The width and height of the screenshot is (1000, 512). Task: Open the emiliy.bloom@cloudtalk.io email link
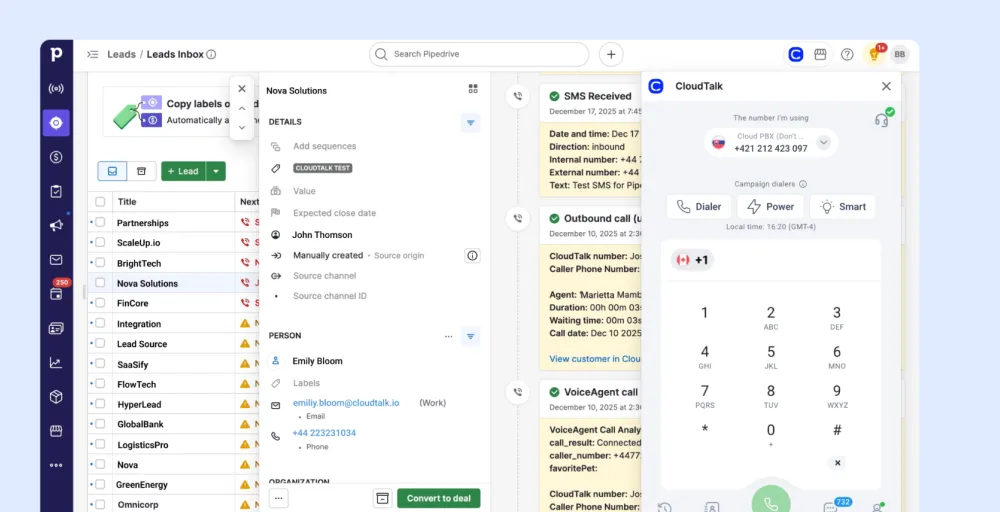coord(346,403)
